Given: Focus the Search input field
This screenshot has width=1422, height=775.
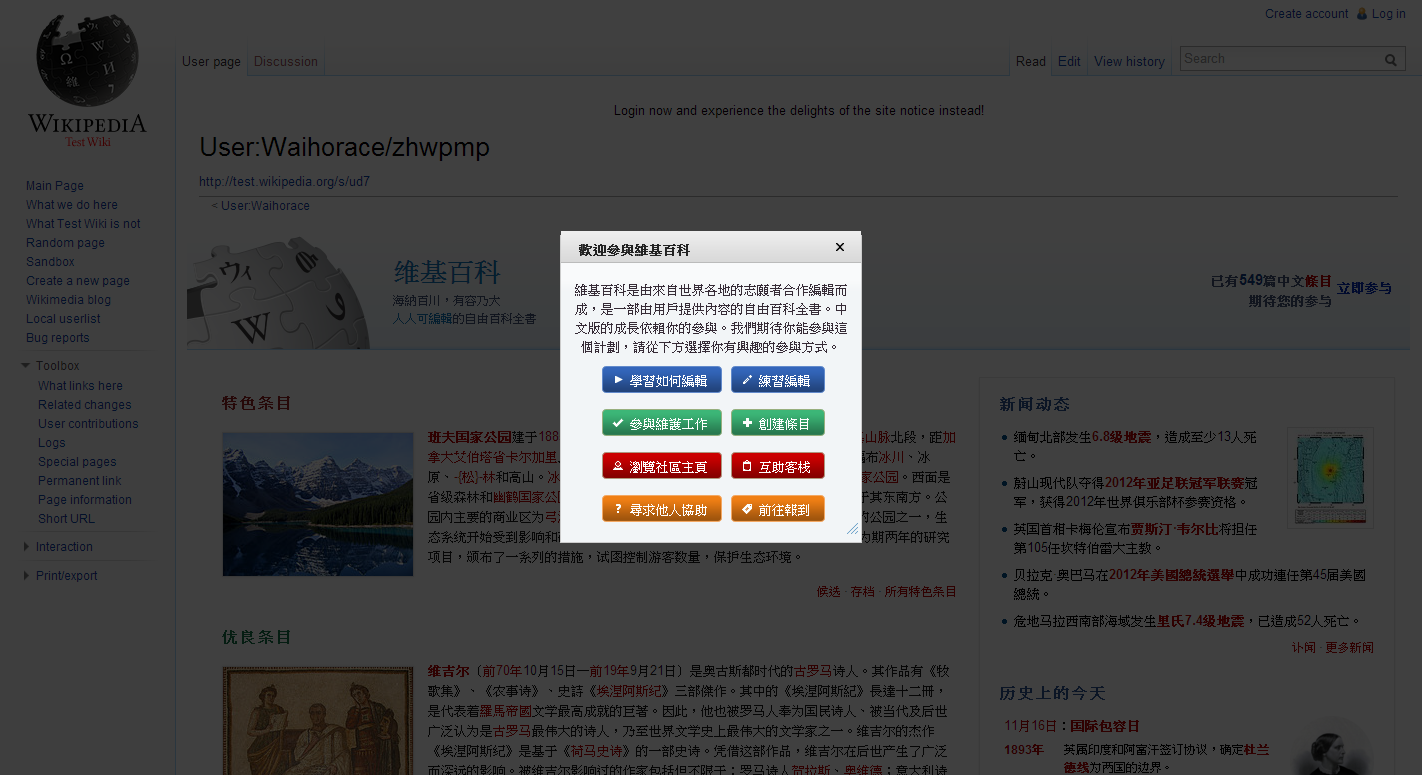Looking at the screenshot, I should pos(1280,59).
